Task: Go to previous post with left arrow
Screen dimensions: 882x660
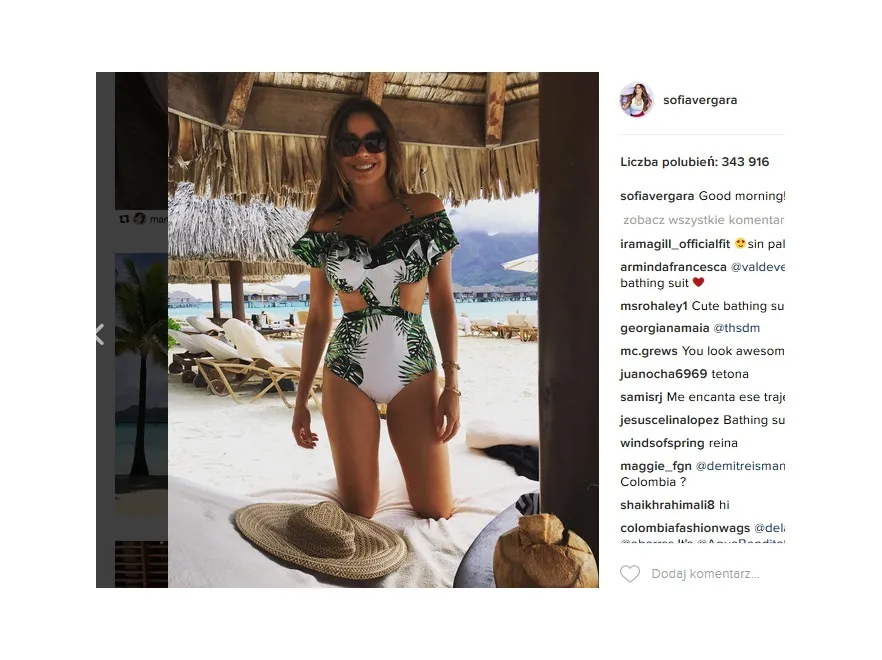Action: click(100, 334)
